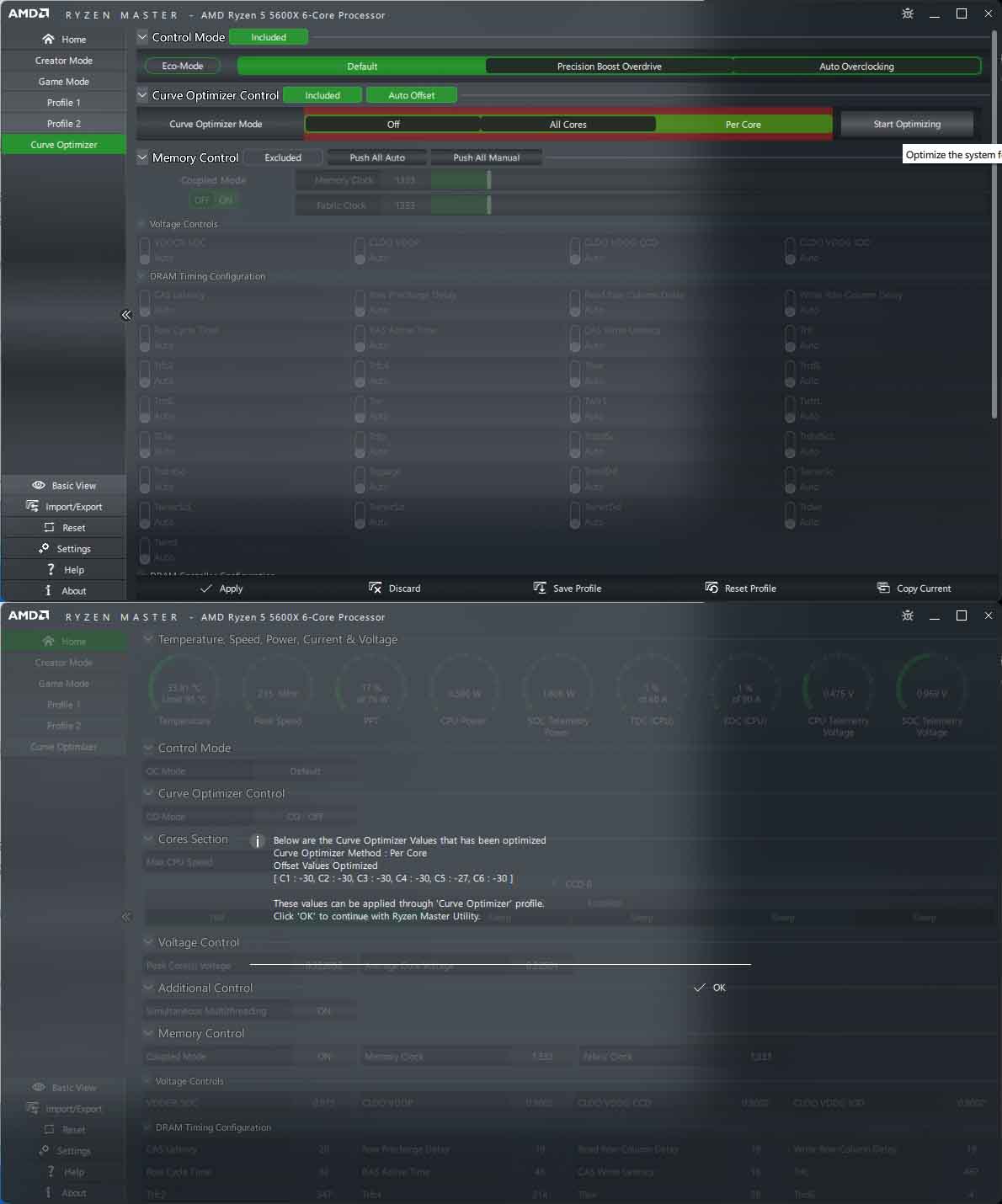The height and width of the screenshot is (1204, 1002).
Task: Click the Save Profile icon
Action: [x=540, y=588]
